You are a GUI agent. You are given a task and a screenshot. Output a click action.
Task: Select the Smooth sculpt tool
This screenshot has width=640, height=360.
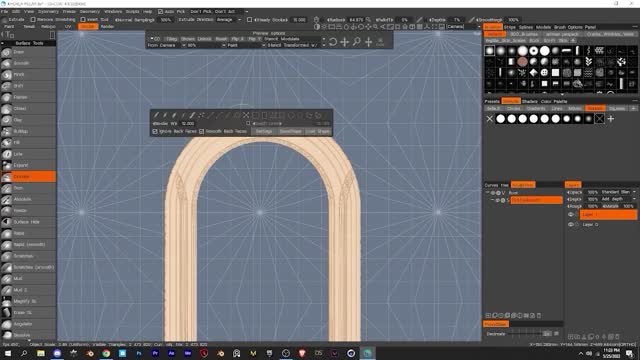(x=28, y=63)
